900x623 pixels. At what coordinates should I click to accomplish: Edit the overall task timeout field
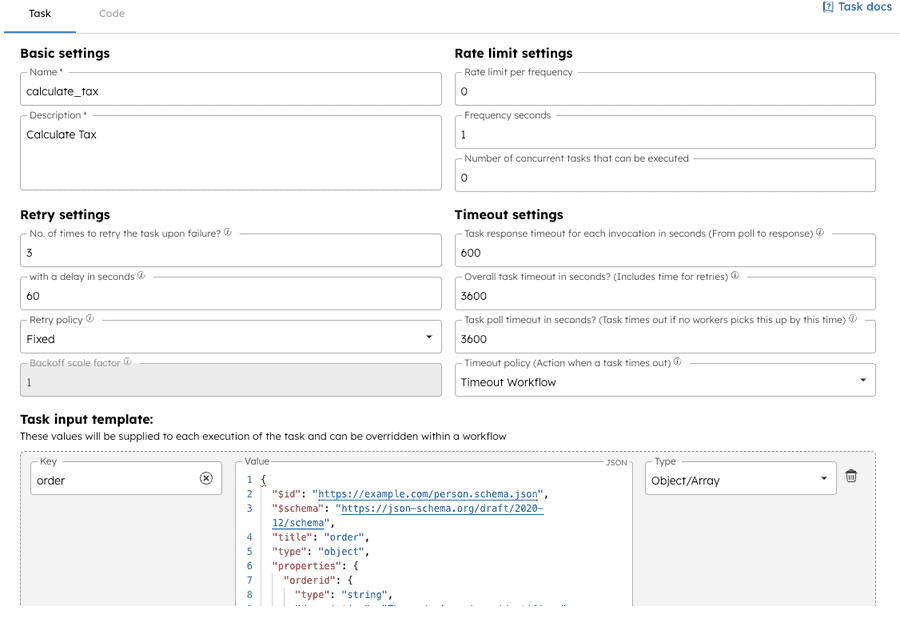pos(665,295)
